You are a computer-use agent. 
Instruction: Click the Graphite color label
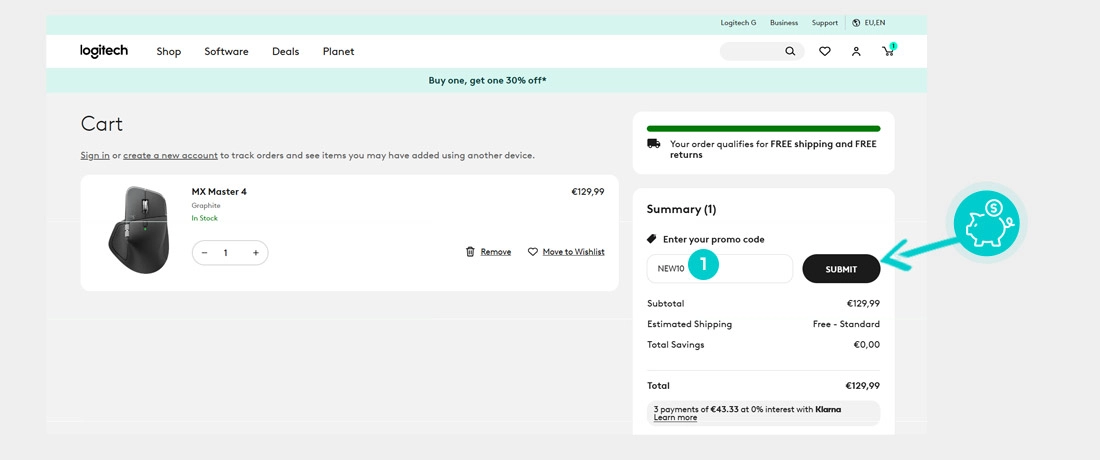[206, 205]
